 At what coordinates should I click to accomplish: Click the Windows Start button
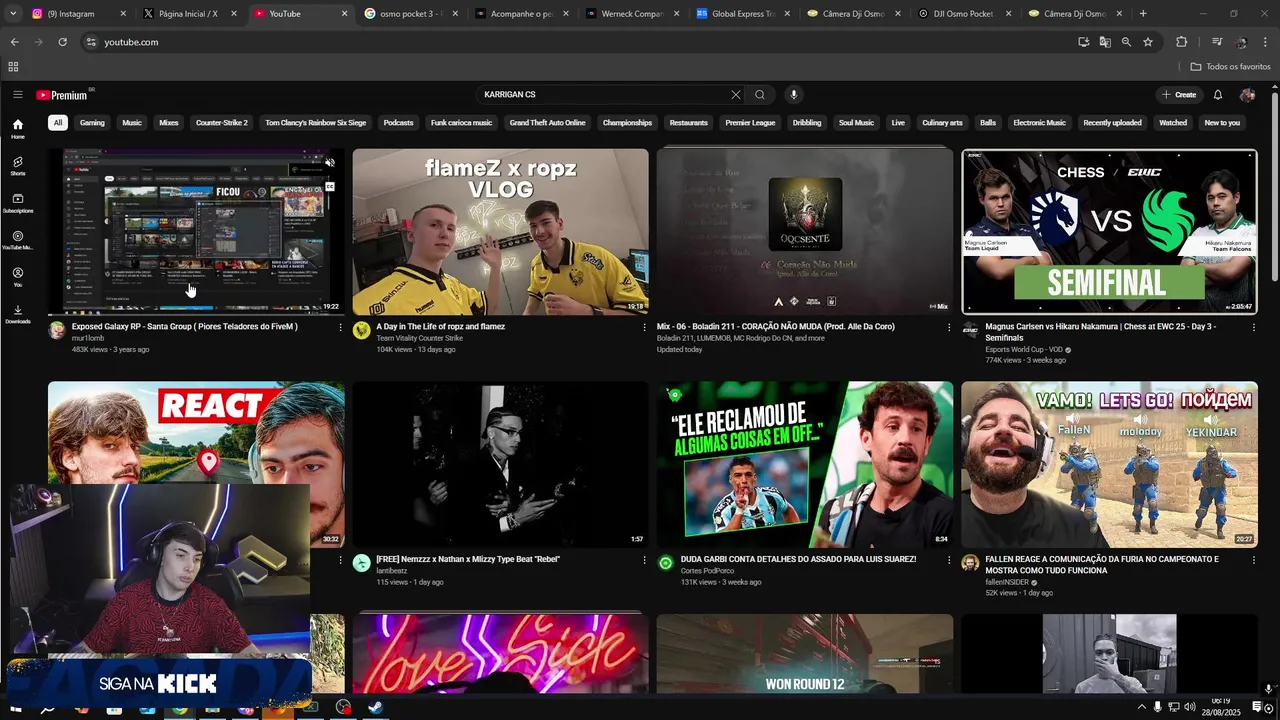pos(15,708)
